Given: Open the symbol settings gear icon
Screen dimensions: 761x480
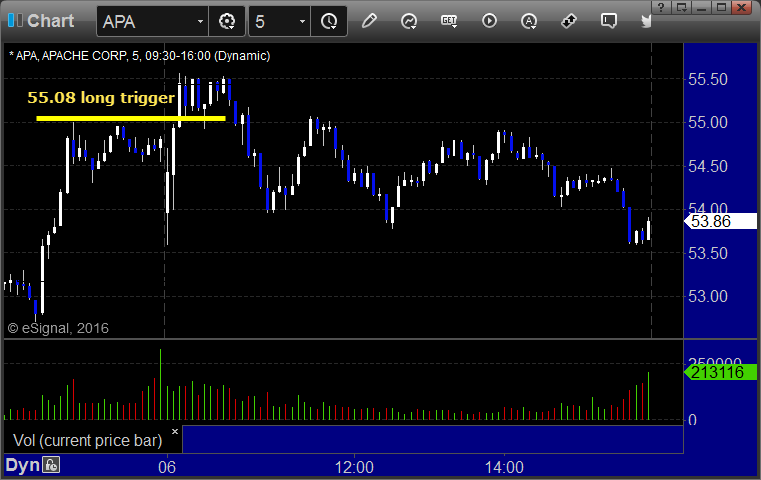Looking at the screenshot, I should (227, 21).
